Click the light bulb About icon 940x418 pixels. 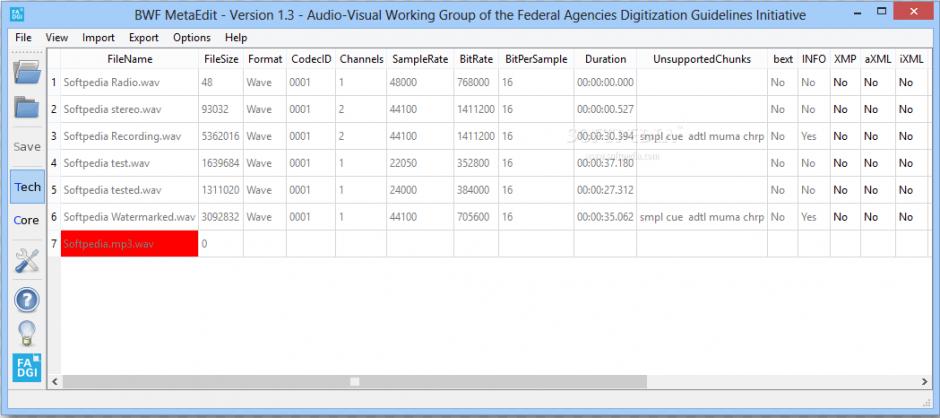click(27, 333)
